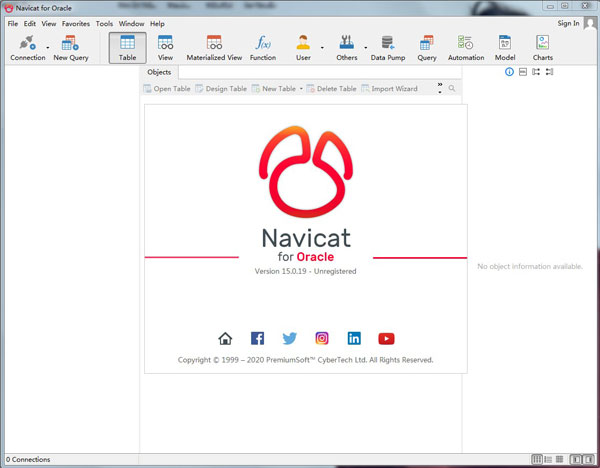
Task: Click the object information icon
Action: click(509, 72)
